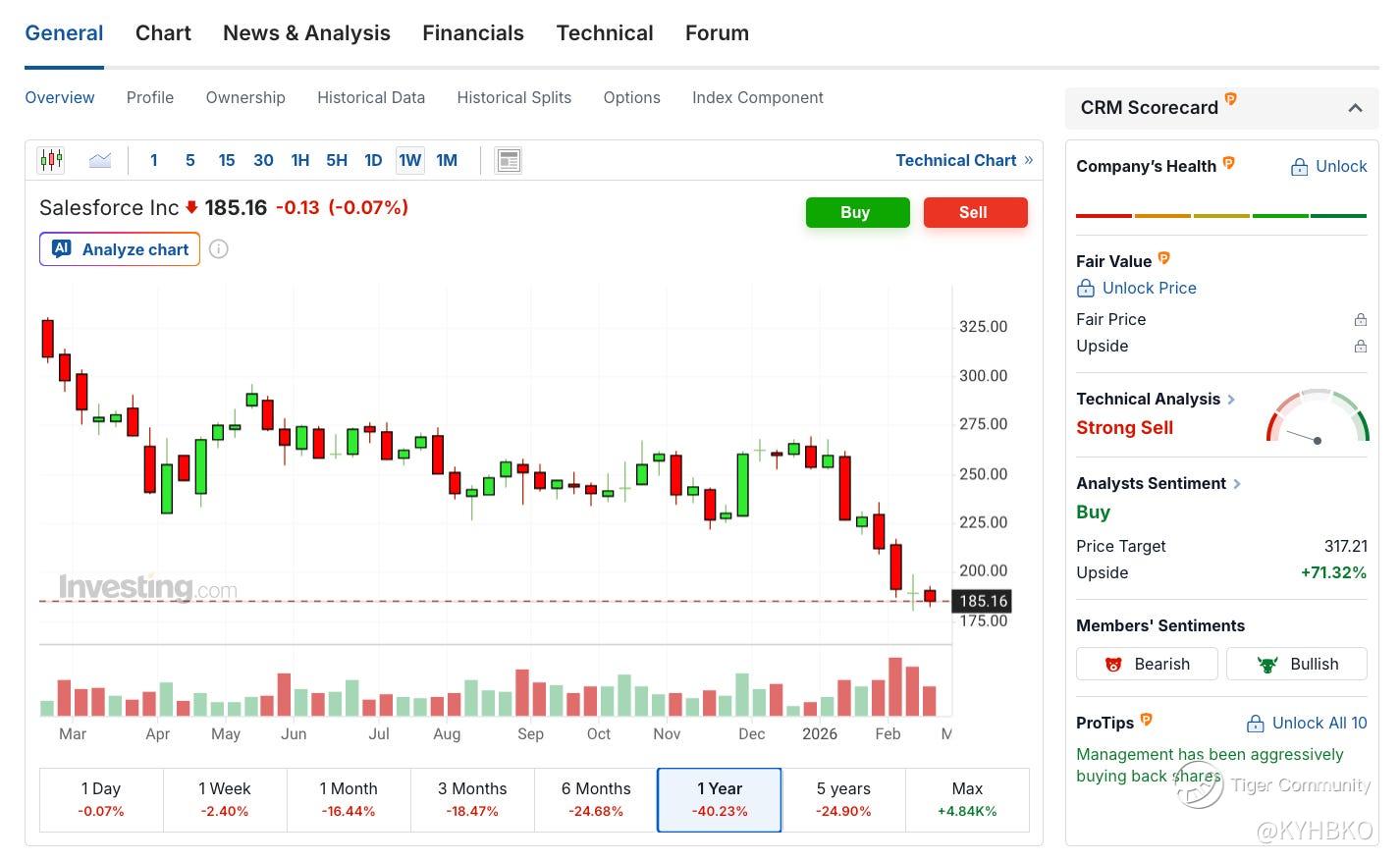Vote Bullish in Members' Sentiments

pyautogui.click(x=1297, y=664)
